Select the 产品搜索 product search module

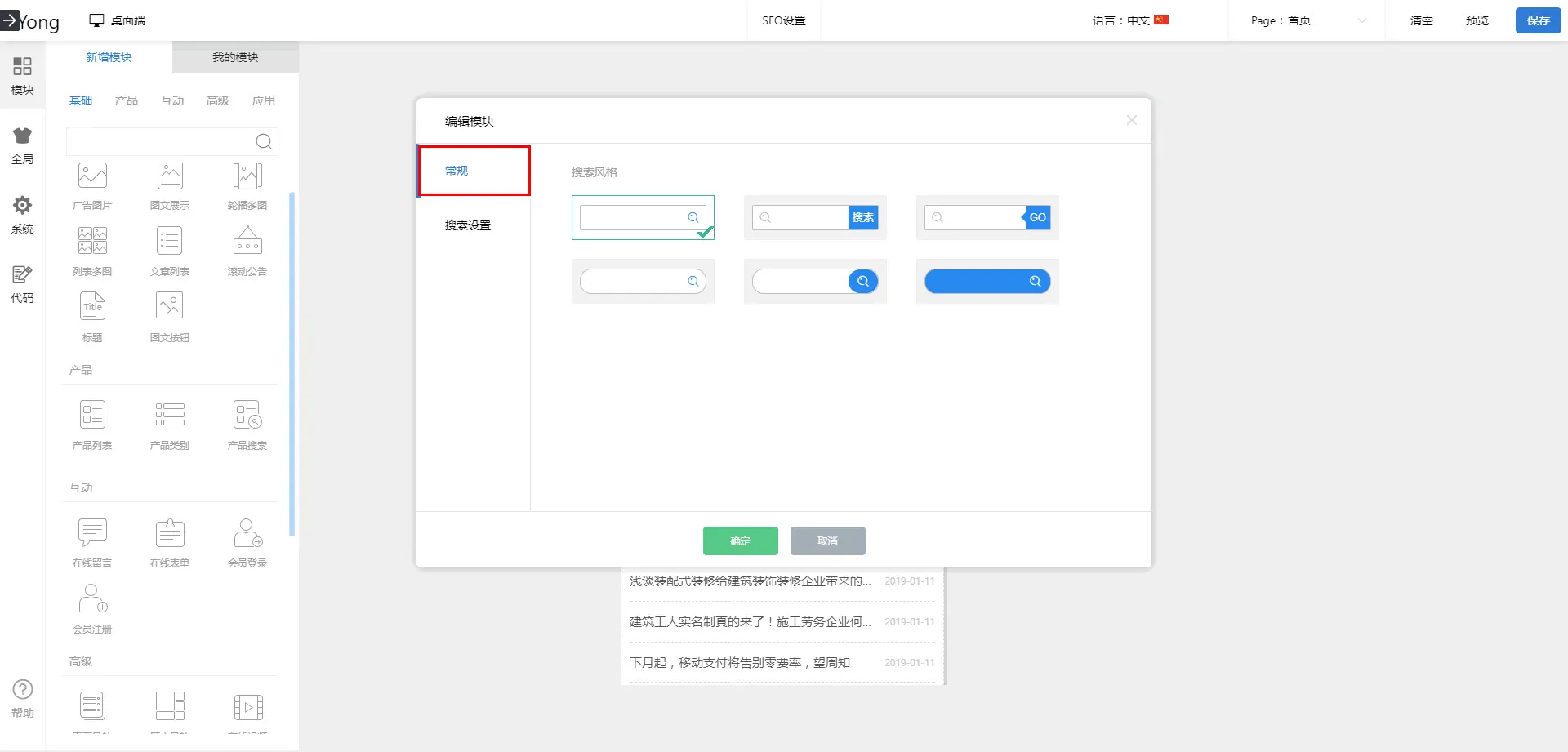pos(247,416)
